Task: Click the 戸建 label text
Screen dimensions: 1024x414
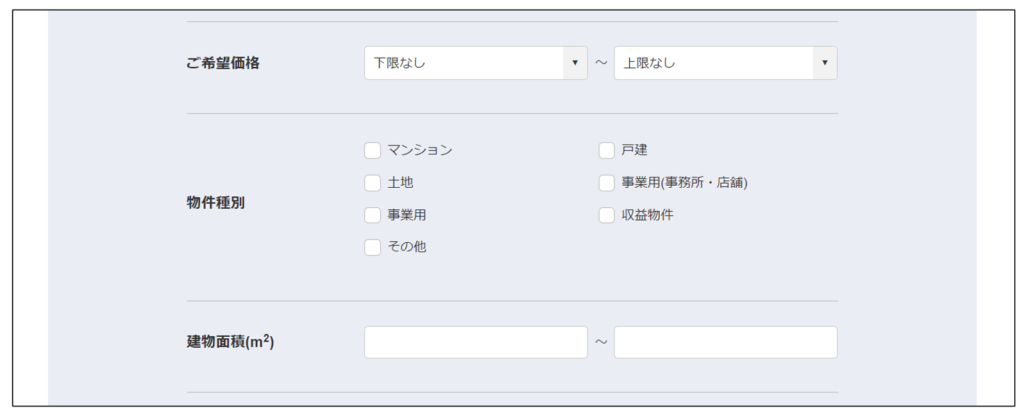Action: pos(635,151)
